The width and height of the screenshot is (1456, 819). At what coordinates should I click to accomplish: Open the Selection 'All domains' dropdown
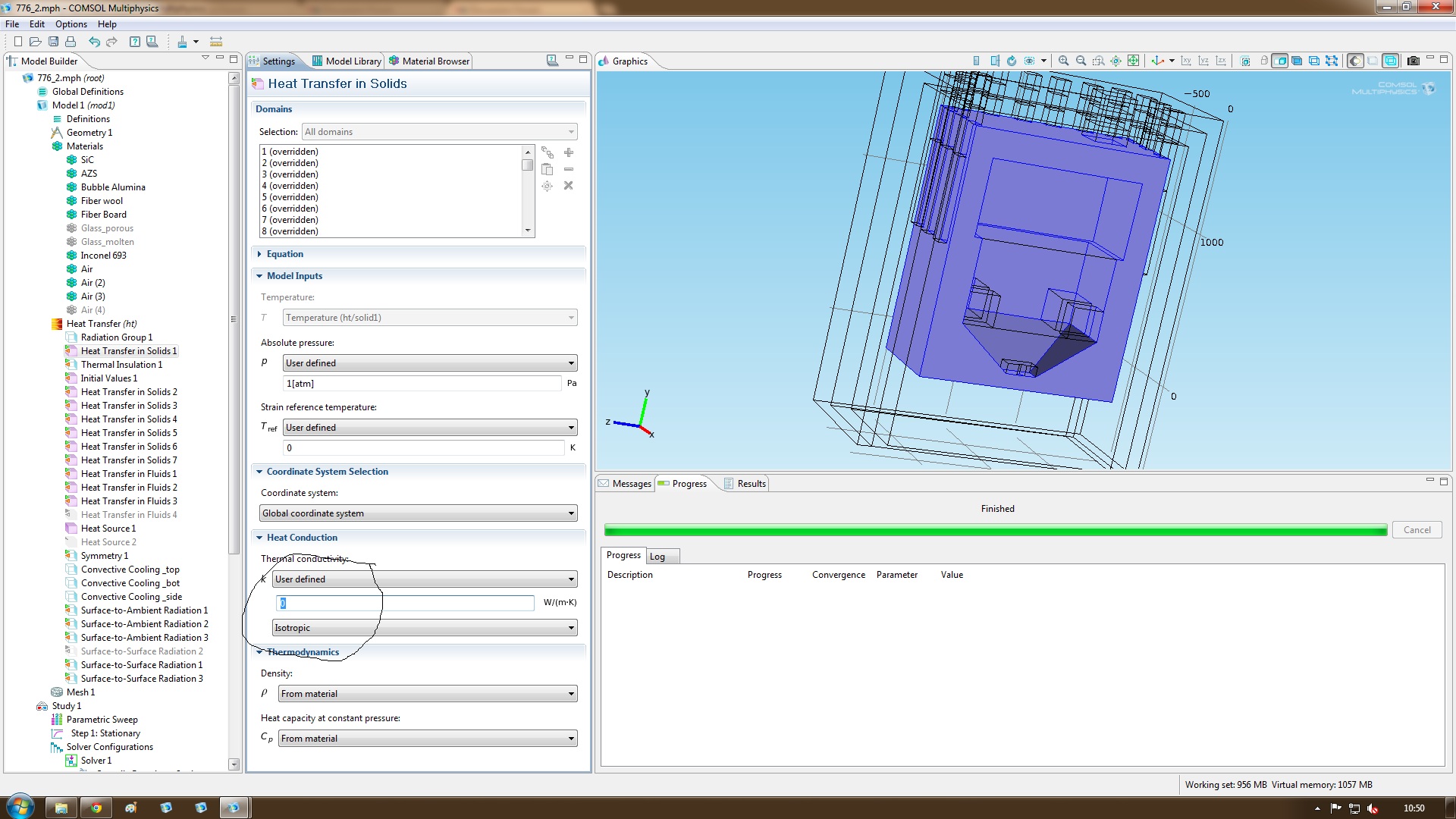pyautogui.click(x=439, y=132)
